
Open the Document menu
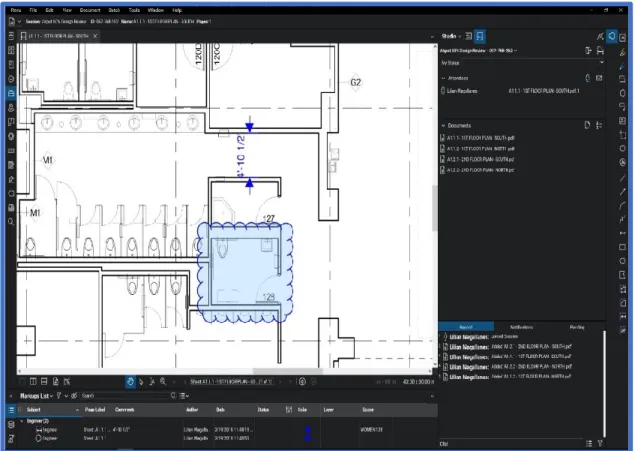click(90, 10)
